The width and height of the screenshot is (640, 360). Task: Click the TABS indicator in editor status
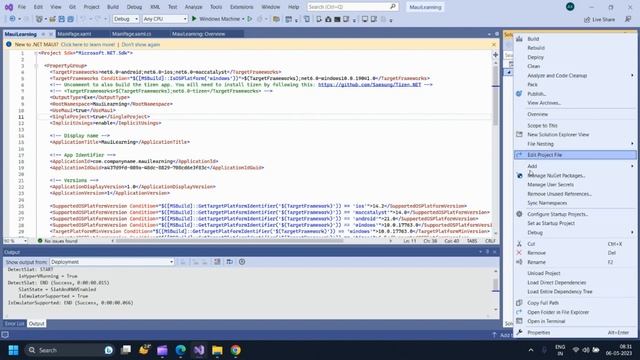472,241
